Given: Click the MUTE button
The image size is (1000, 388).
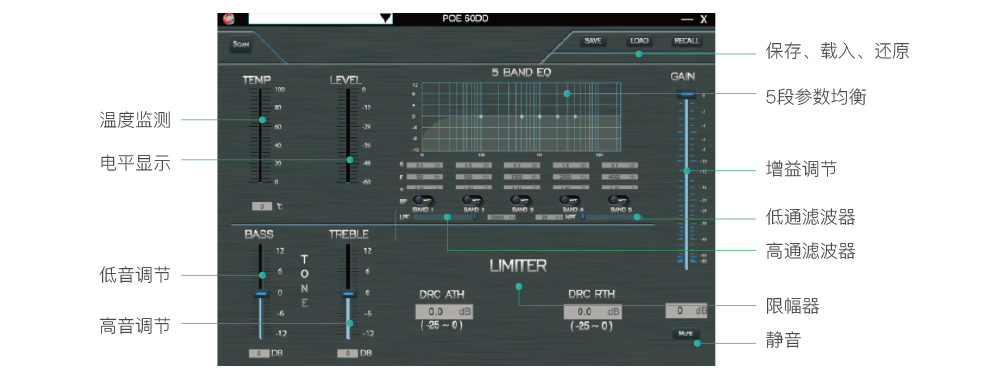Looking at the screenshot, I should click(x=686, y=334).
